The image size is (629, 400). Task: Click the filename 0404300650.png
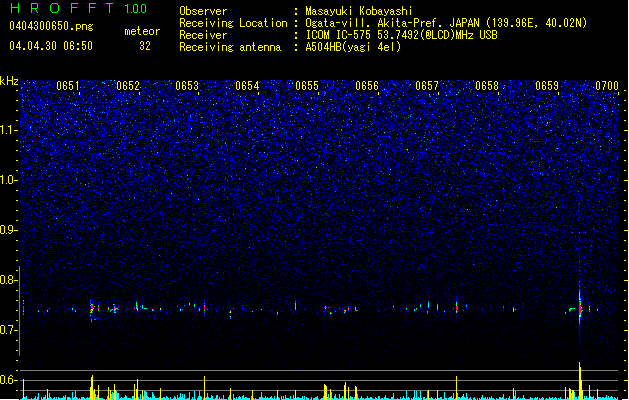pos(51,26)
